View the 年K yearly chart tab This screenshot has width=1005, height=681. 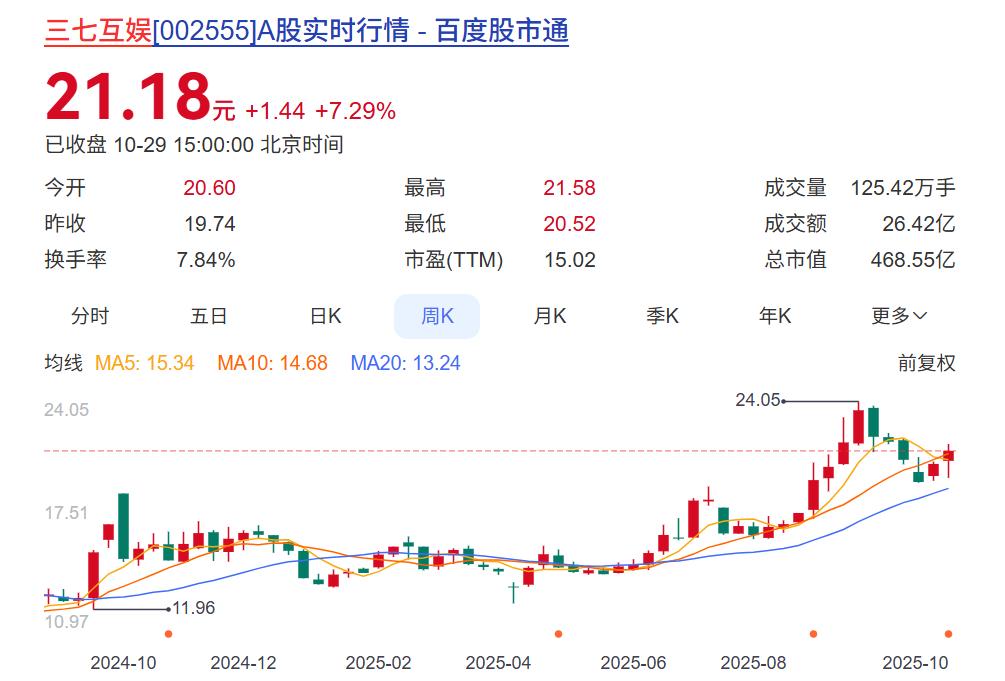pyautogui.click(x=774, y=316)
